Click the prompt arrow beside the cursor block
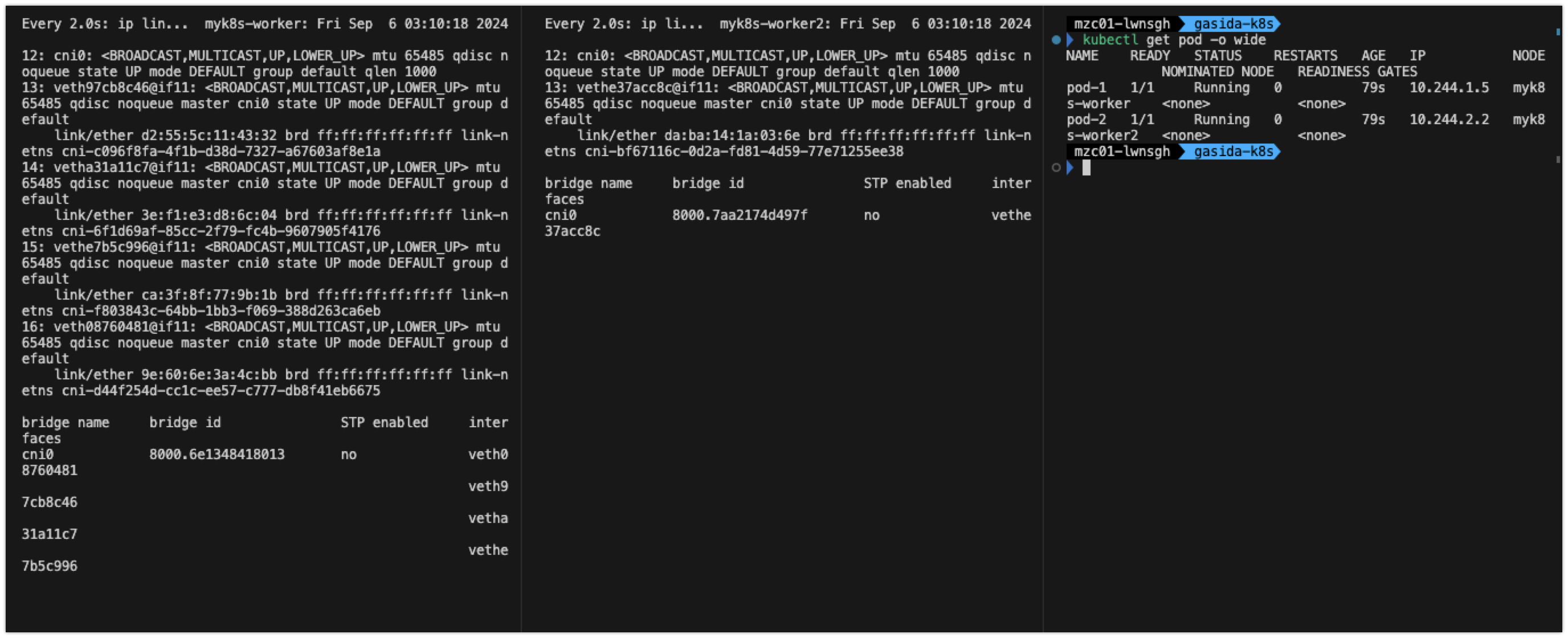 click(1069, 167)
